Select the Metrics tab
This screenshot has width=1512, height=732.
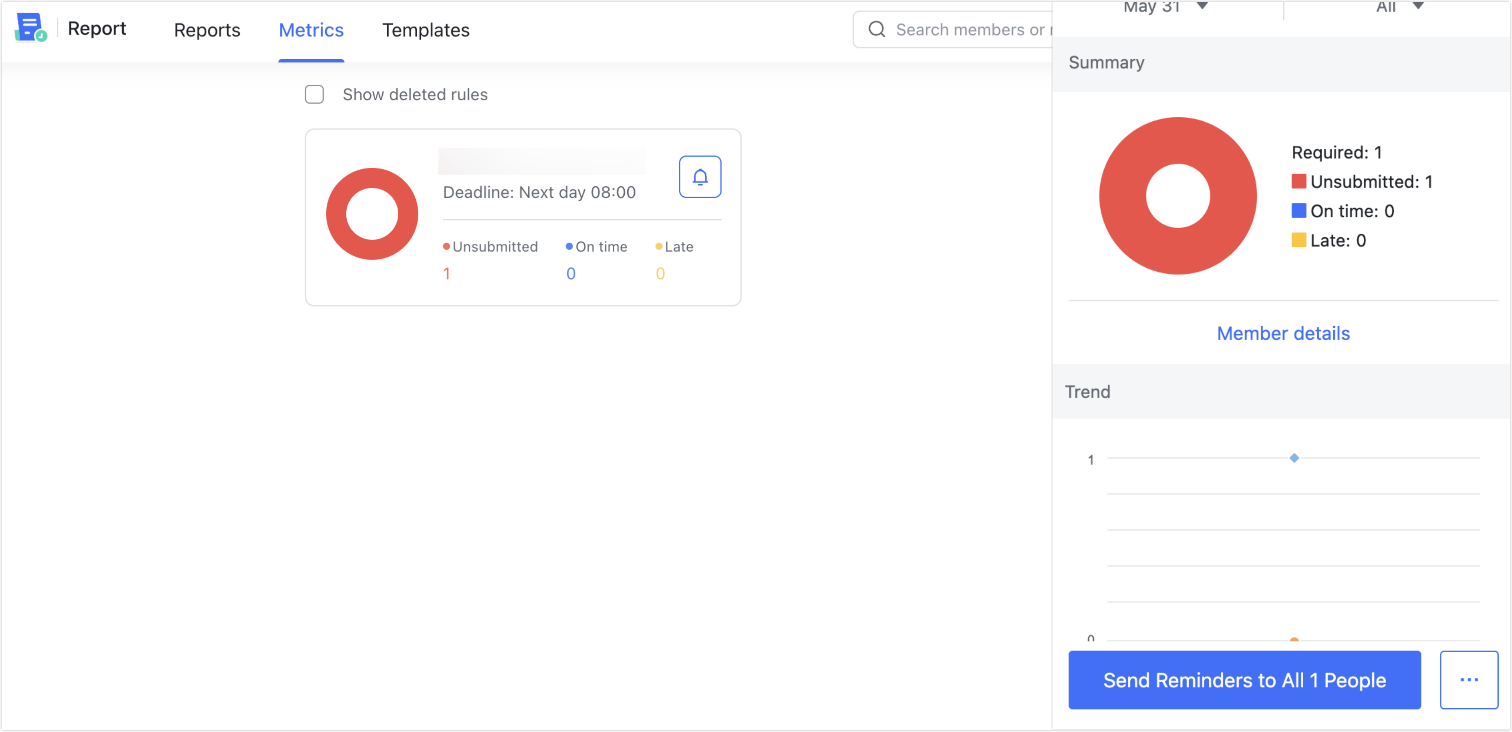311,30
